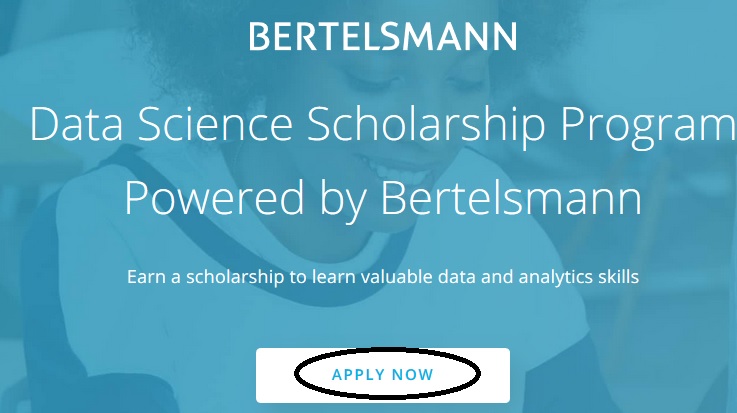737x413 pixels.
Task: Click the word 'Science' in the heading
Action: (x=215, y=124)
